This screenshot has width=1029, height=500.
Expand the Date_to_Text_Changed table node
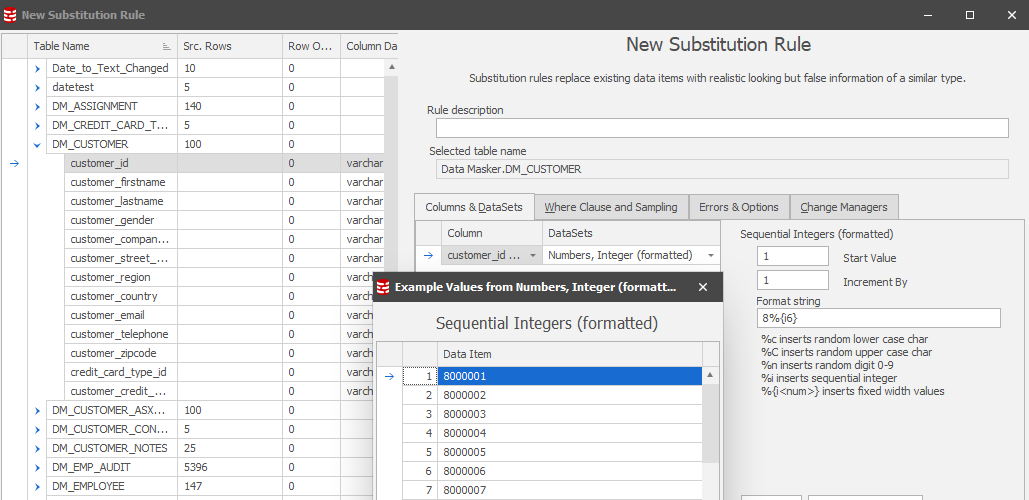[x=38, y=68]
